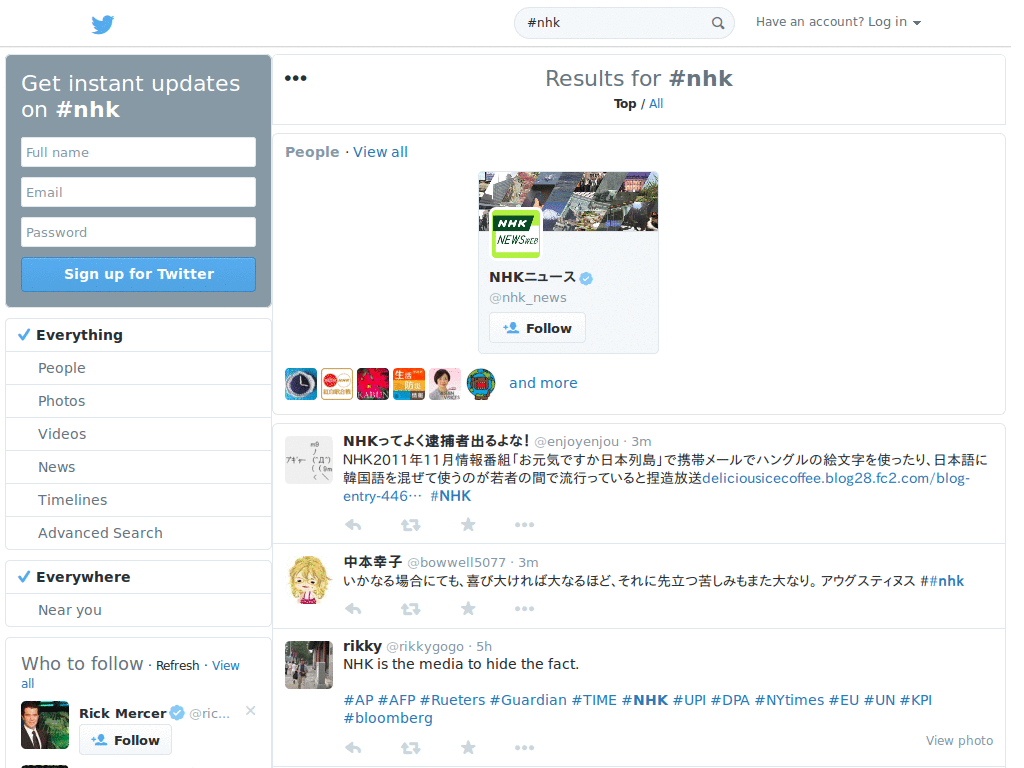
Task: Click the 'and more' people link
Action: 543,383
